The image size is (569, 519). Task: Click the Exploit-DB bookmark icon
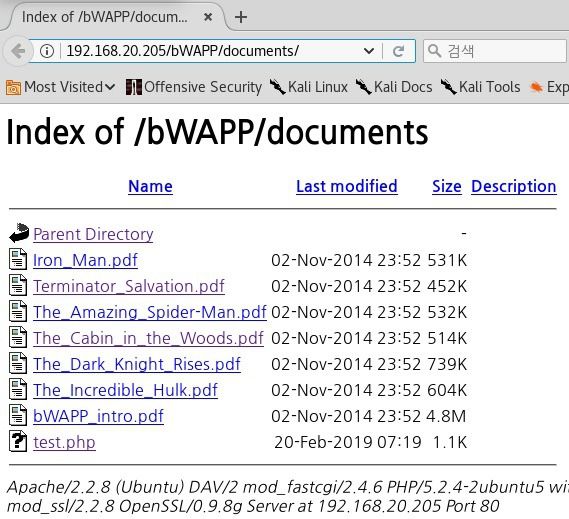tap(536, 87)
